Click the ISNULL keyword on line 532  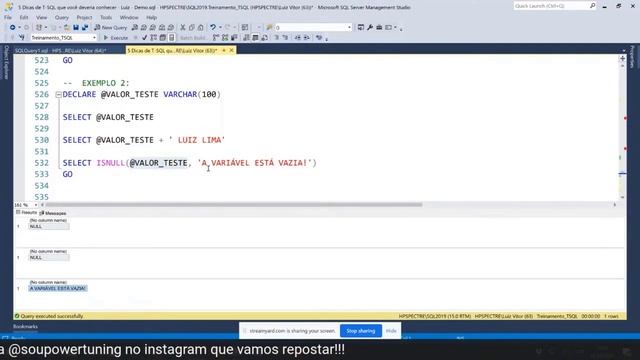click(x=111, y=163)
